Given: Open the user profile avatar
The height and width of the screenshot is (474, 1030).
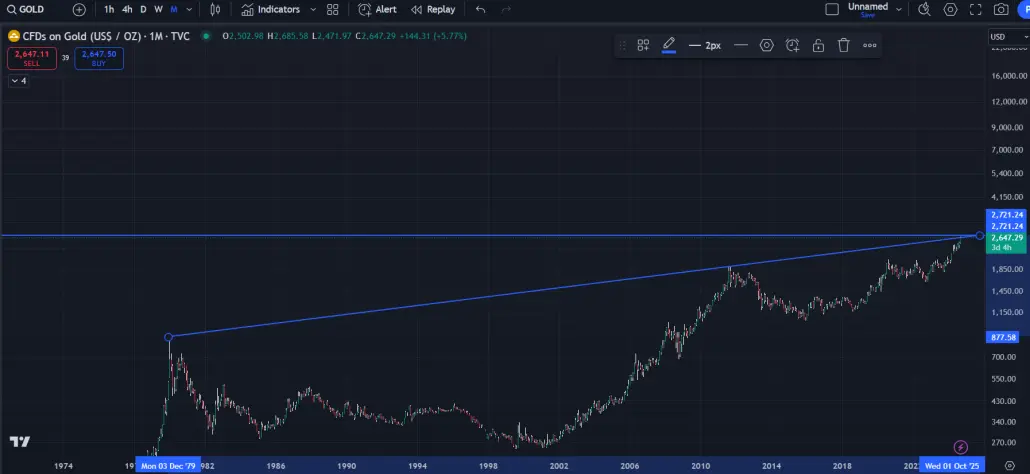Looking at the screenshot, I should (1023, 9).
